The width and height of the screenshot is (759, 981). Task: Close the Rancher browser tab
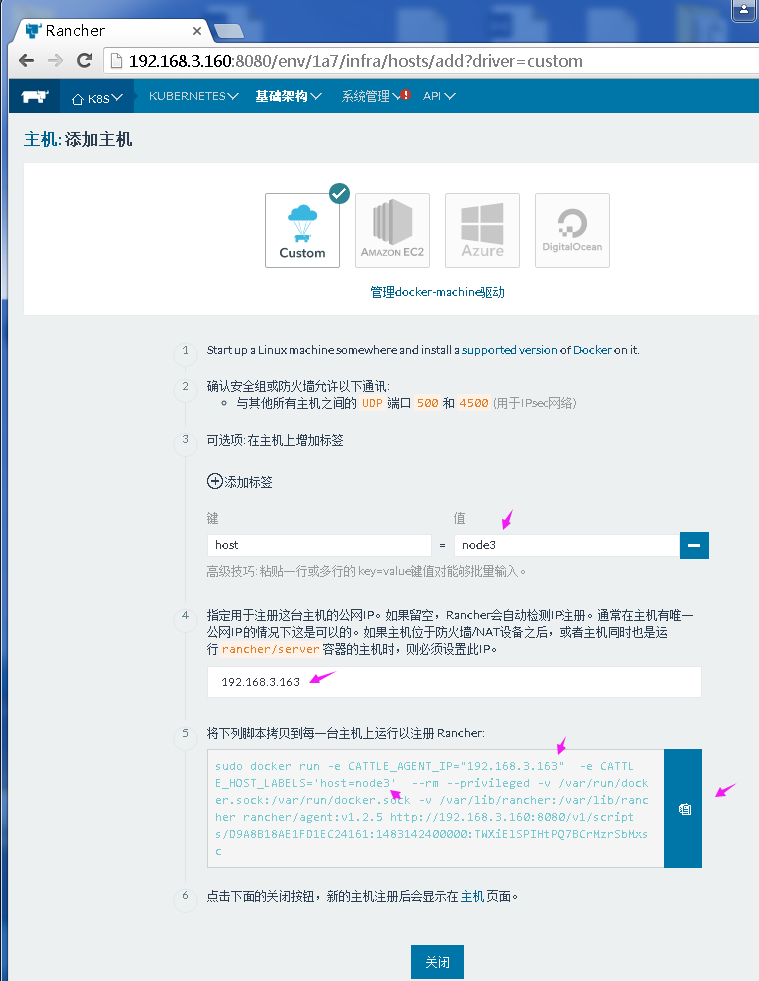coord(196,31)
